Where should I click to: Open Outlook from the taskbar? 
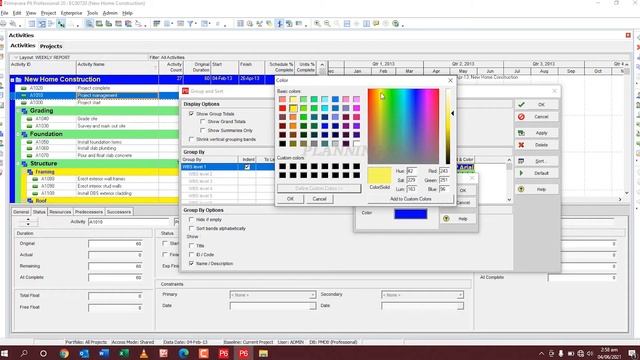tap(84, 353)
